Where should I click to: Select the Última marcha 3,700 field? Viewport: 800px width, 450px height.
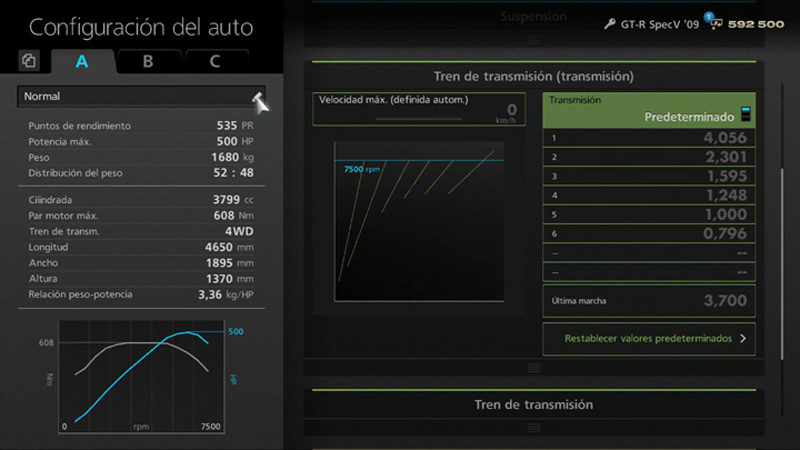[x=648, y=300]
